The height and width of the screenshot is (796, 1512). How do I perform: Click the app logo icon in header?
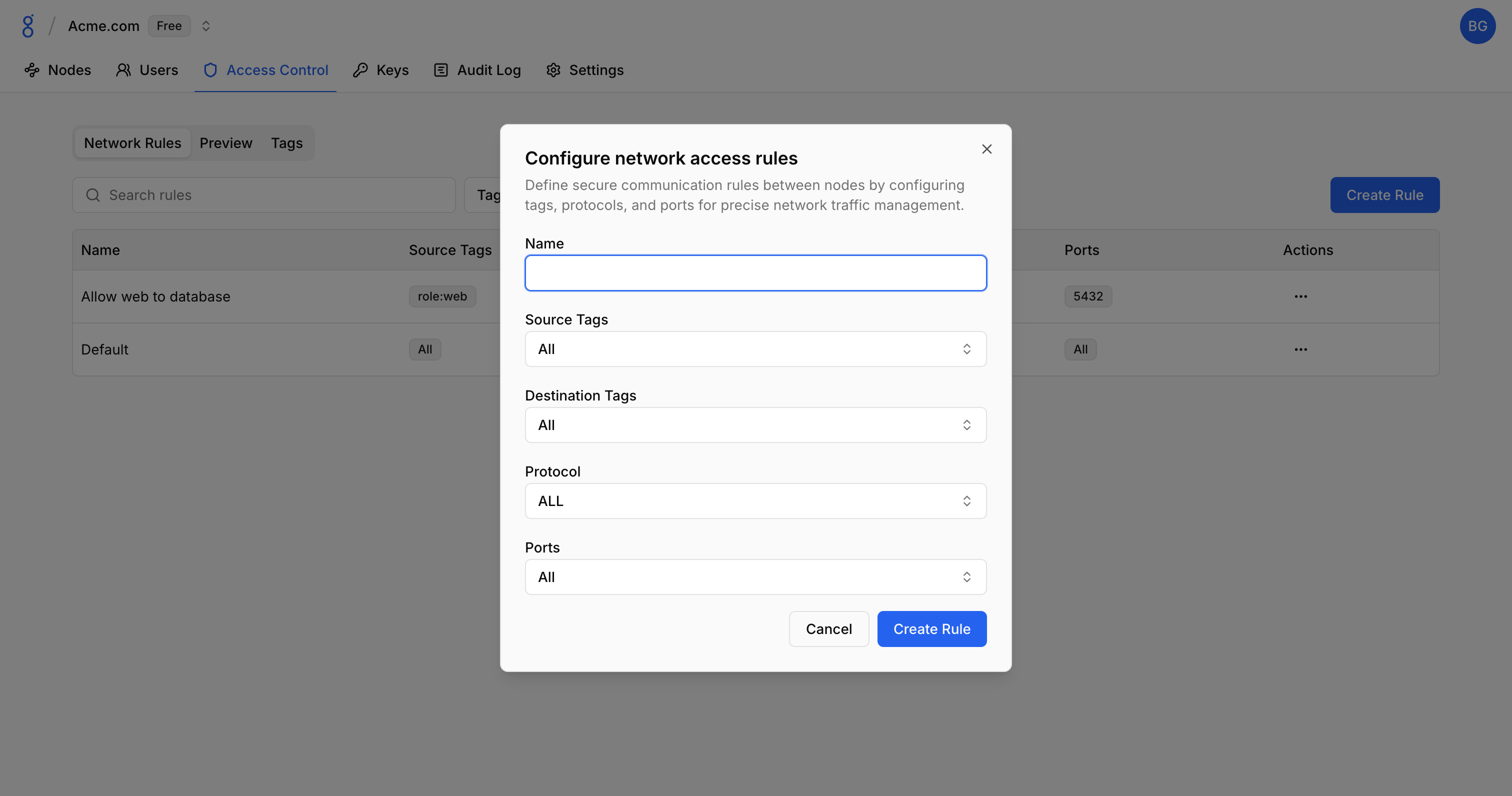click(27, 26)
